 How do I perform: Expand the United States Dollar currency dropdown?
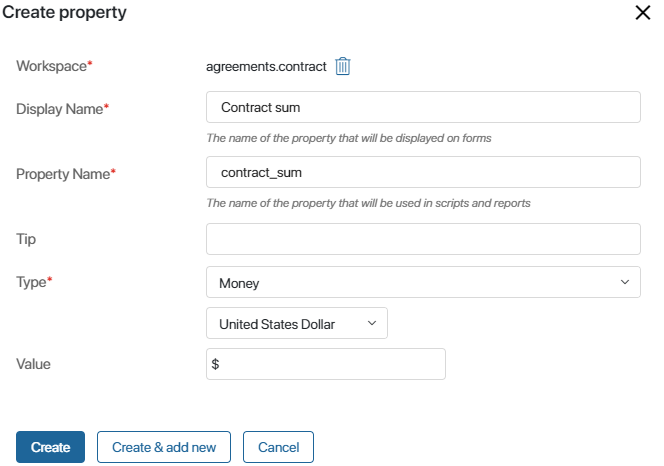tap(297, 323)
